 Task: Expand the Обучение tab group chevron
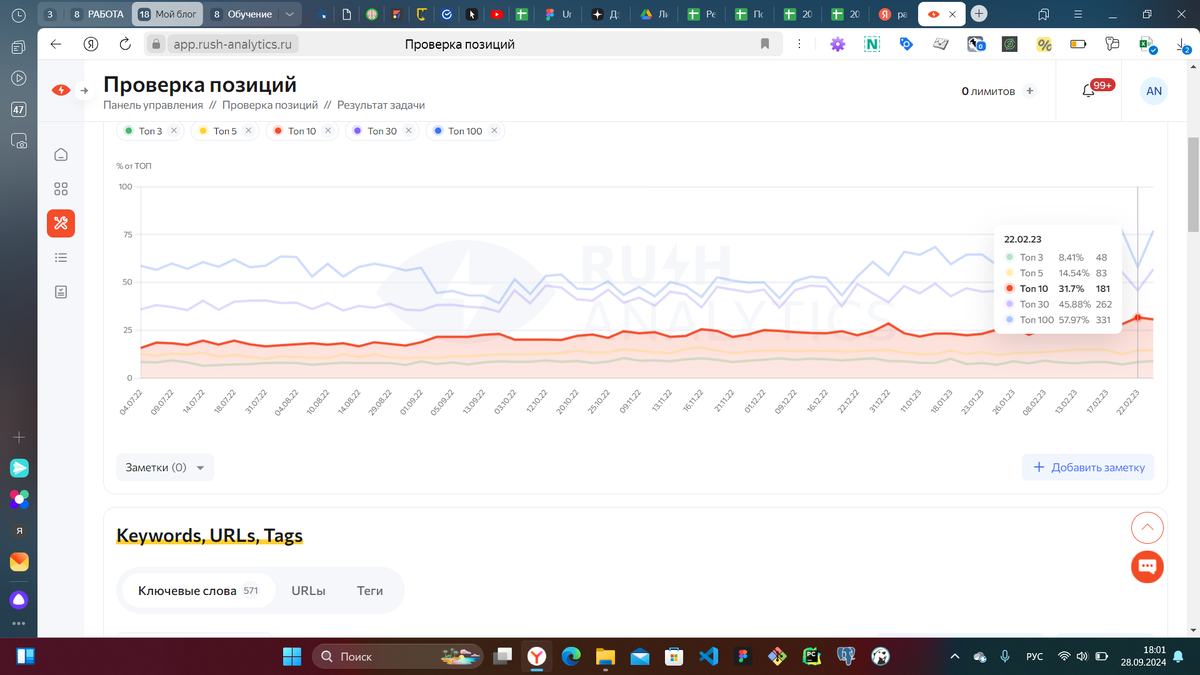click(x=290, y=14)
